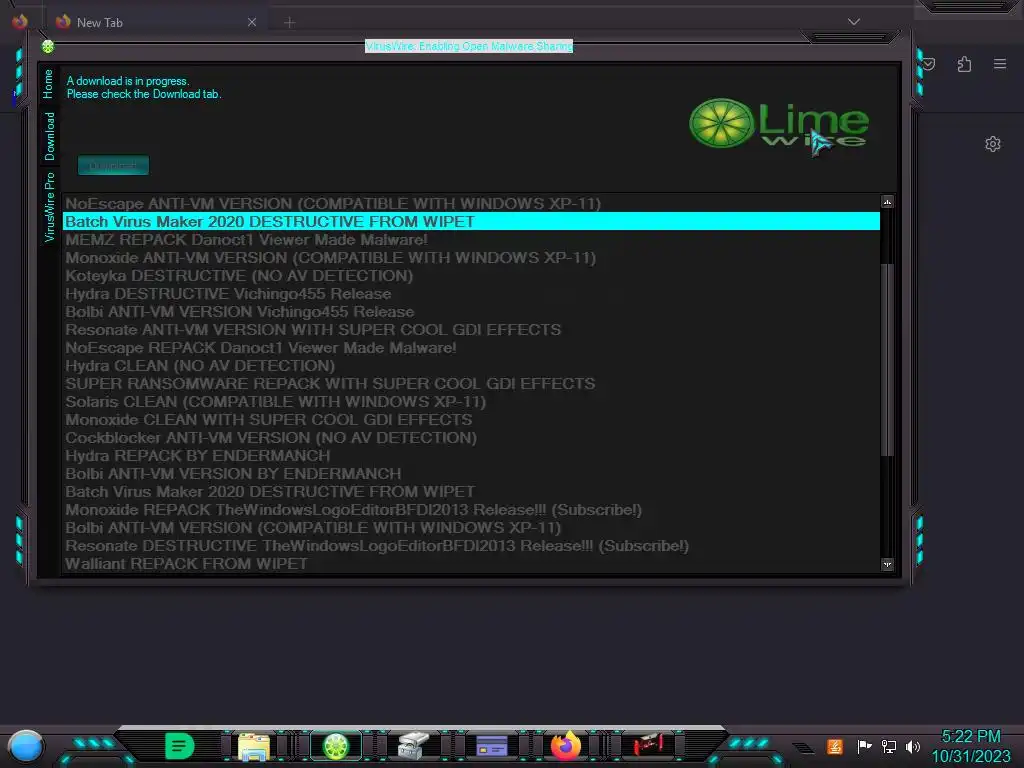Image resolution: width=1024 pixels, height=768 pixels.
Task: Click the LimeWire lime icon on the taskbar
Action: tap(336, 746)
